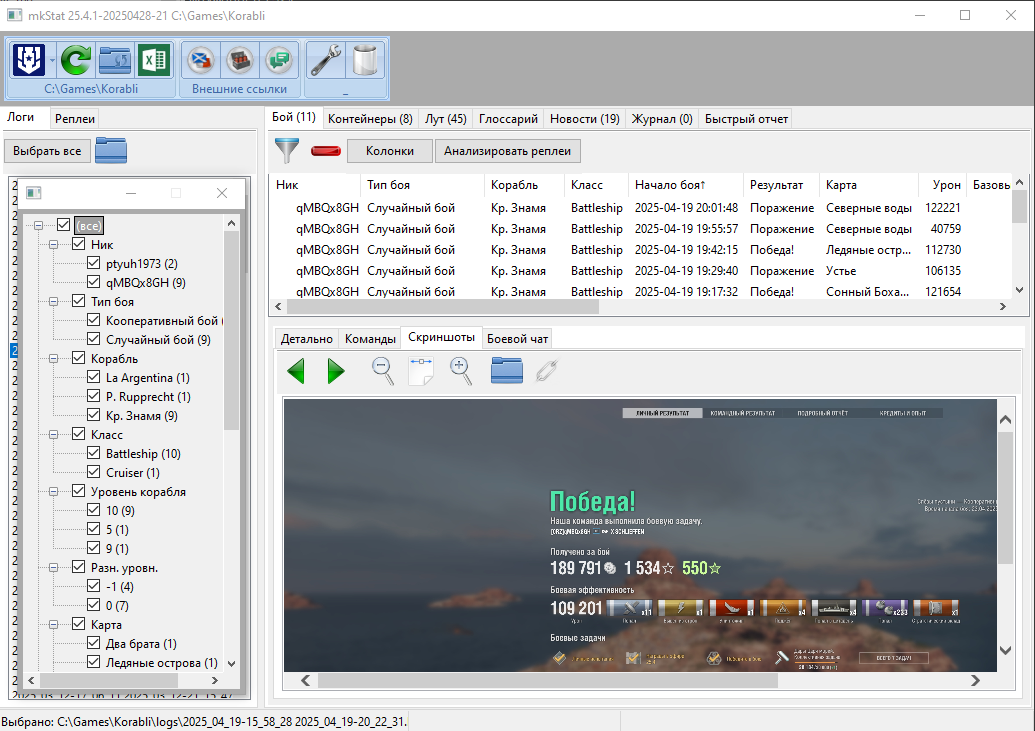The height and width of the screenshot is (731, 1035).
Task: Click the Выбрать все button
Action: click(48, 151)
